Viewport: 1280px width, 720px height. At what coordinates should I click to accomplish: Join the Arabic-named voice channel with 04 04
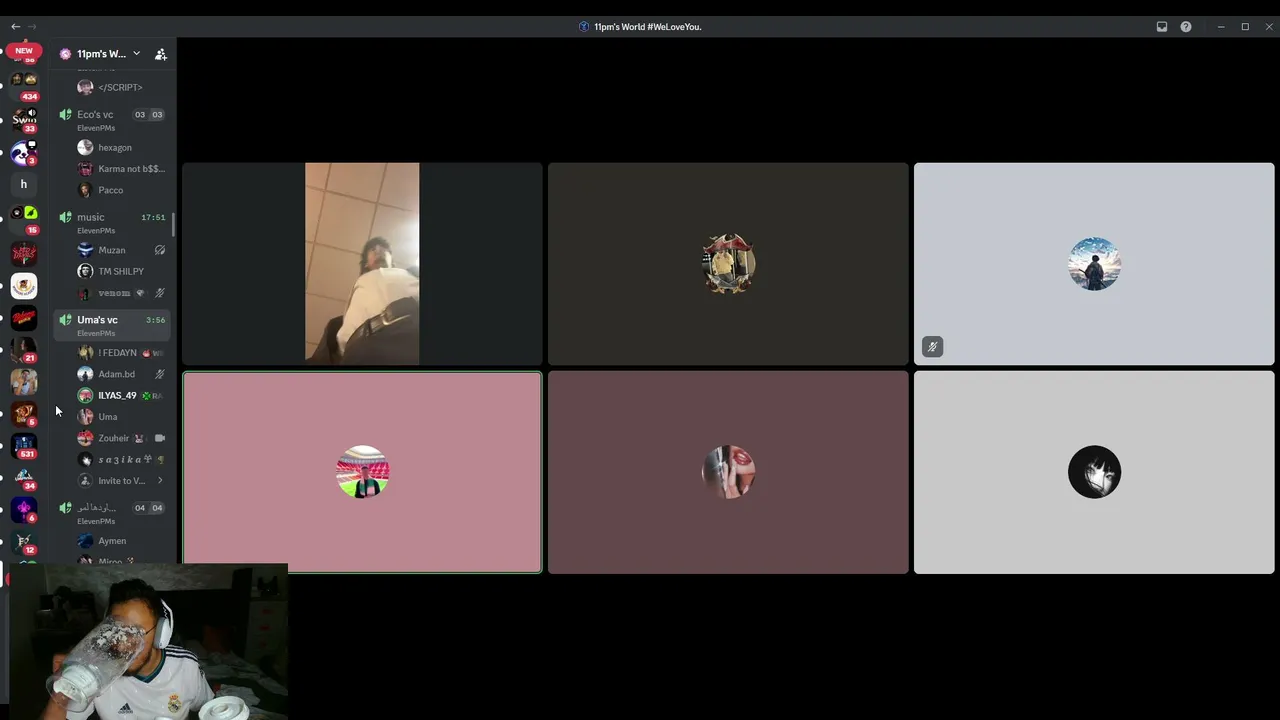click(112, 512)
